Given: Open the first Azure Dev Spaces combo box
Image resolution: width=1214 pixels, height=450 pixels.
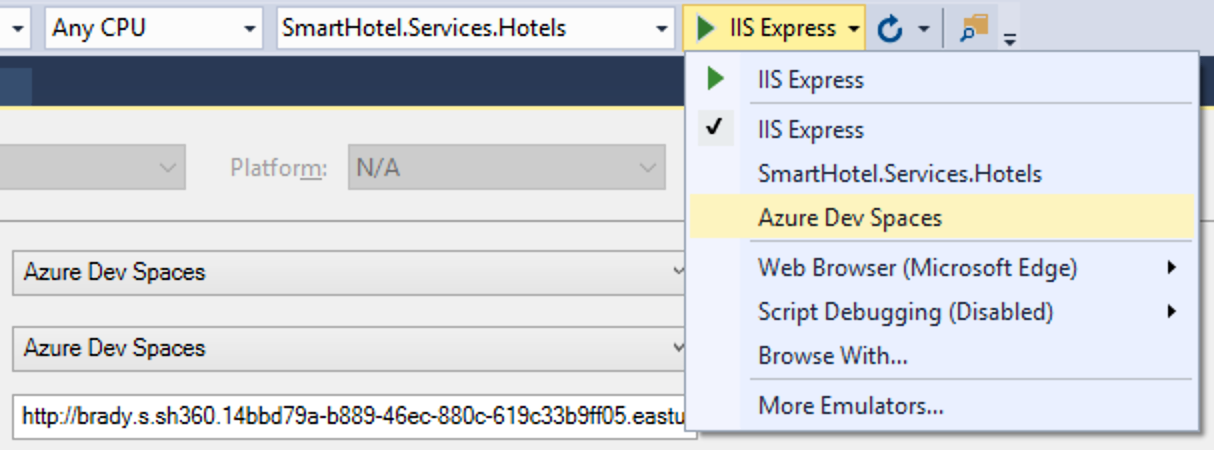Looking at the screenshot, I should pyautogui.click(x=350, y=272).
